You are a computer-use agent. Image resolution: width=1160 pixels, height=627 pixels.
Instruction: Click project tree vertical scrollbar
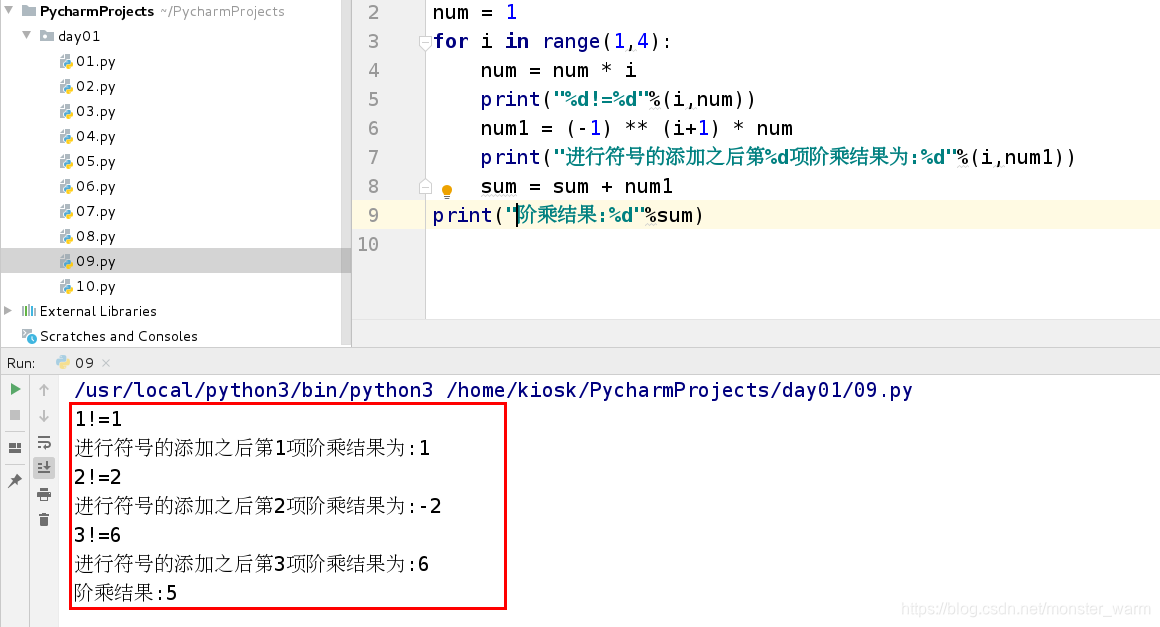pos(346,173)
